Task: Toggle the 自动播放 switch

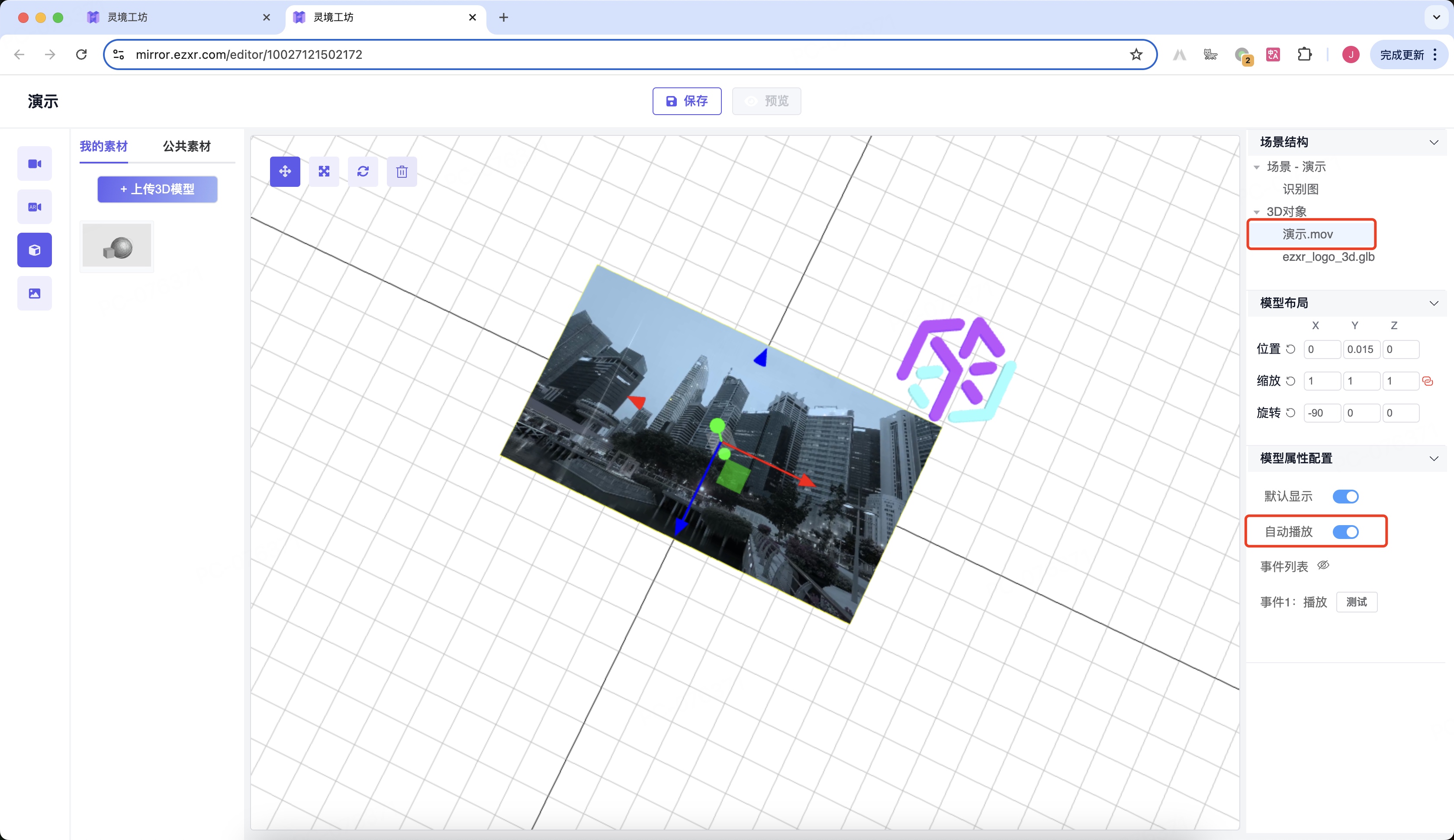Action: pyautogui.click(x=1345, y=532)
